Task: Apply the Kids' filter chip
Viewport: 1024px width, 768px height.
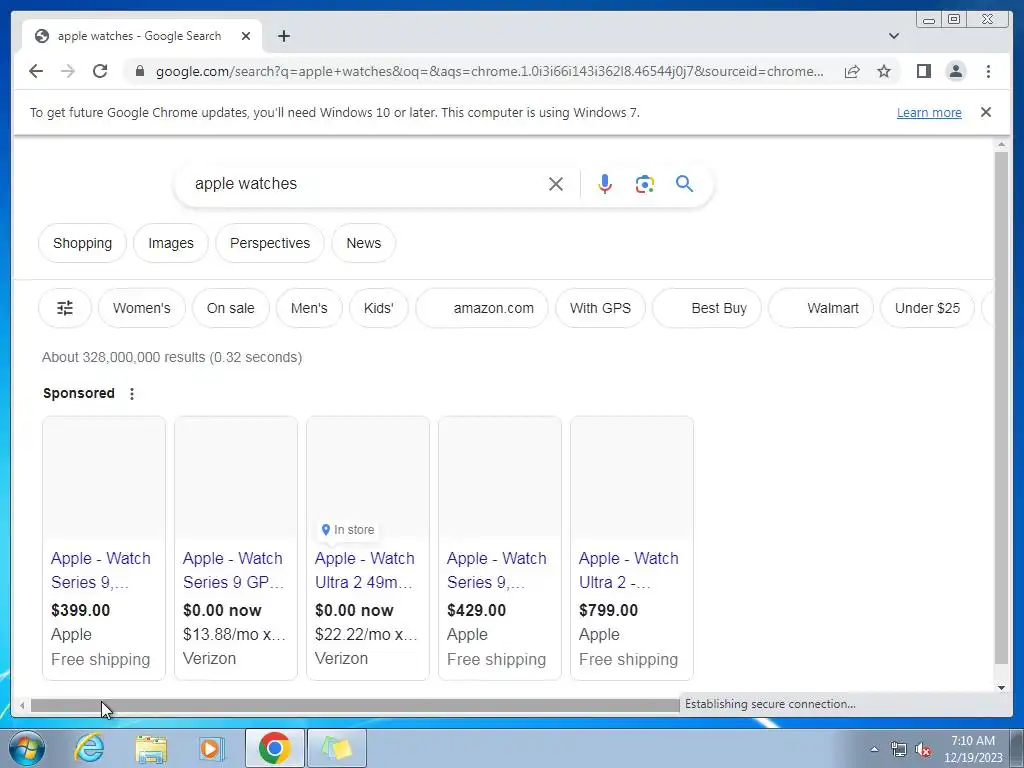Action: 379,308
